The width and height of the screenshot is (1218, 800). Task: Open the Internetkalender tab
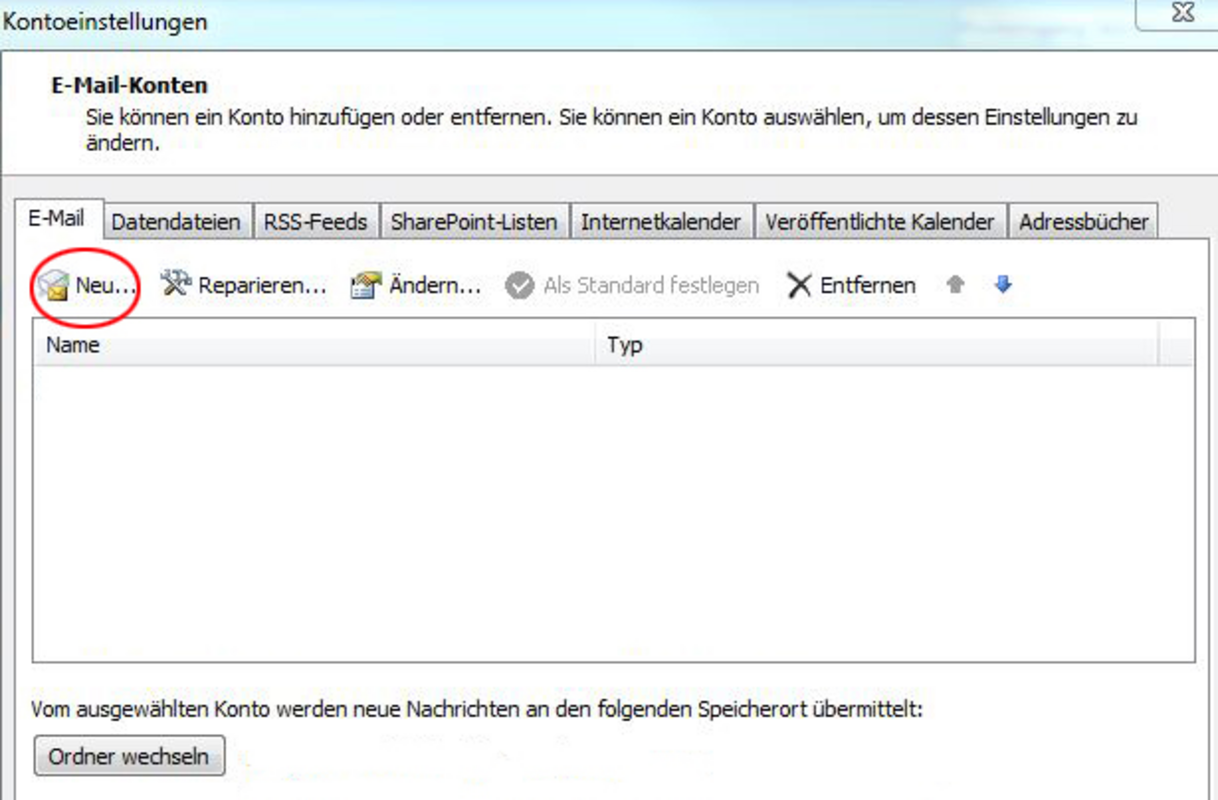(x=661, y=222)
